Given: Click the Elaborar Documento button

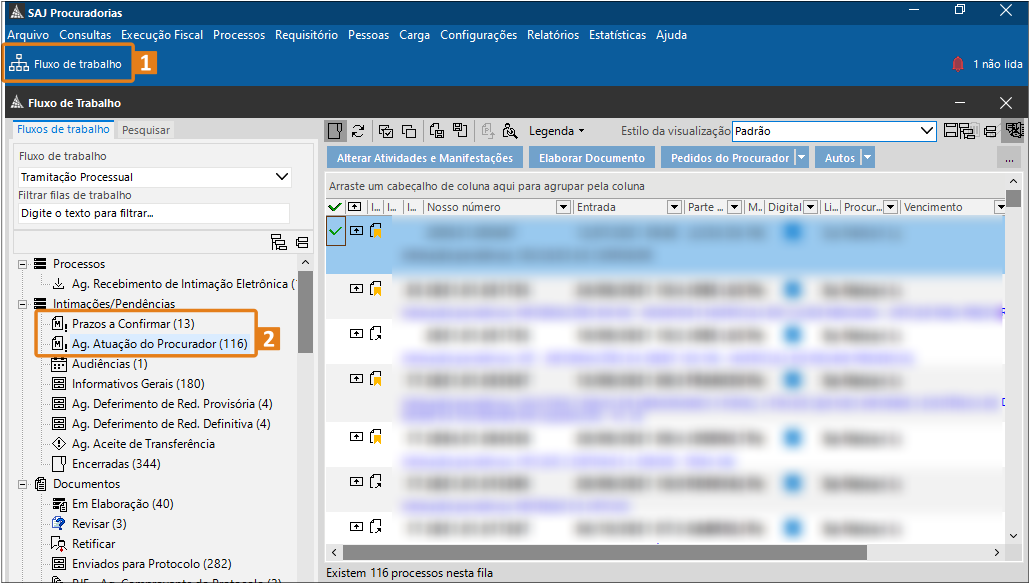Looking at the screenshot, I should tap(591, 158).
